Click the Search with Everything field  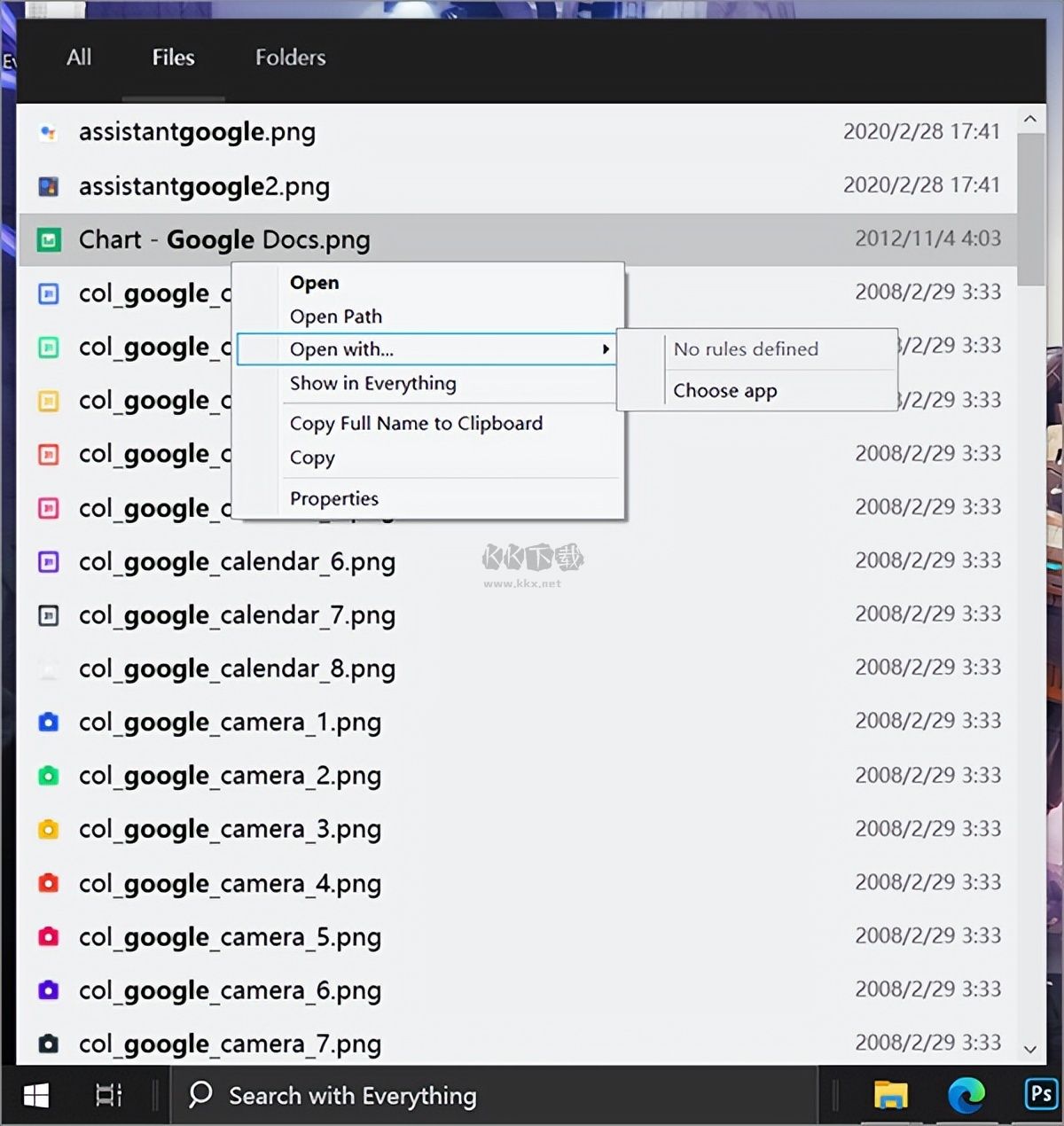[492, 1096]
